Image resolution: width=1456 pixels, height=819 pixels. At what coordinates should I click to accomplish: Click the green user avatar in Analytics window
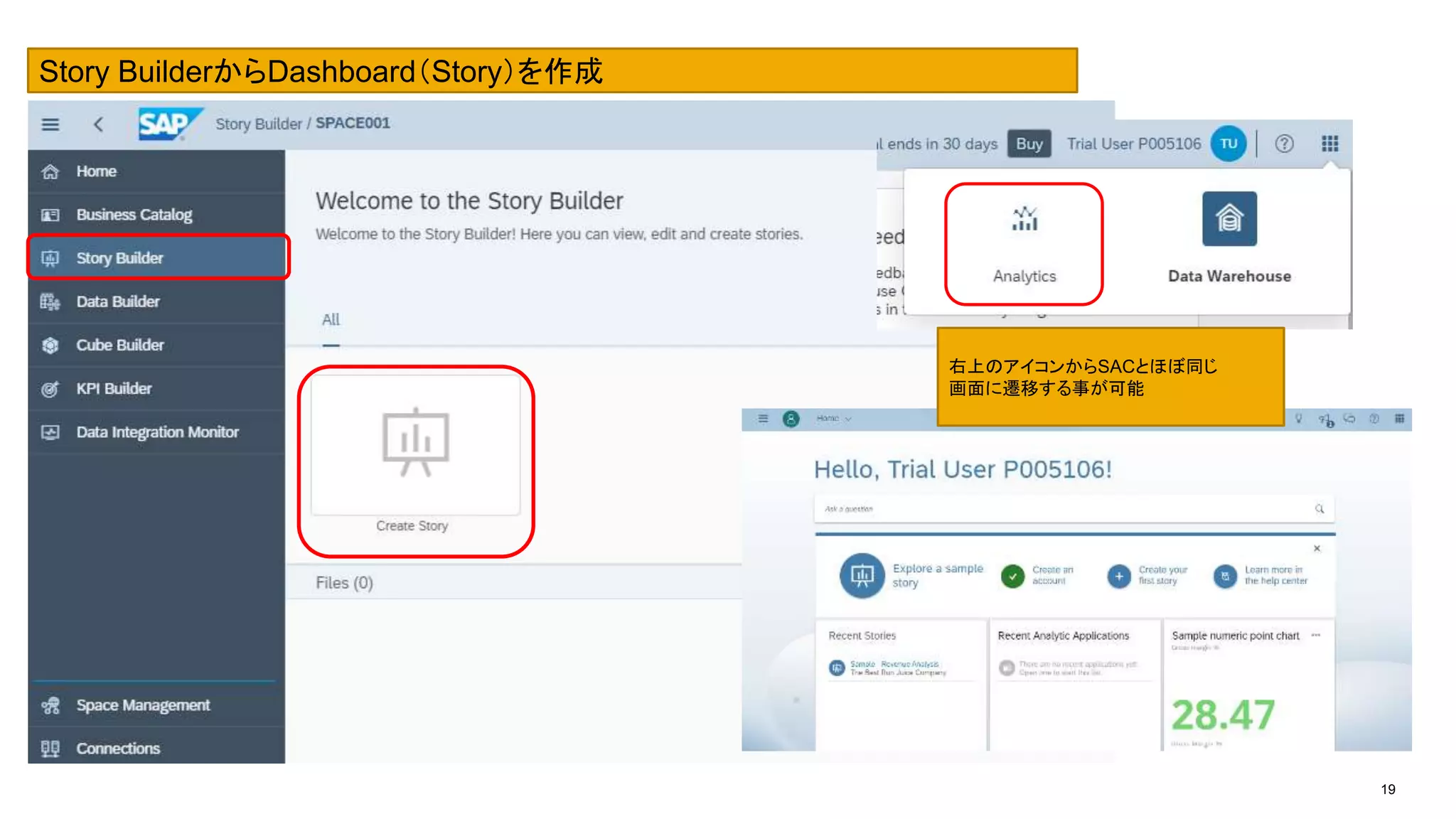coord(791,419)
